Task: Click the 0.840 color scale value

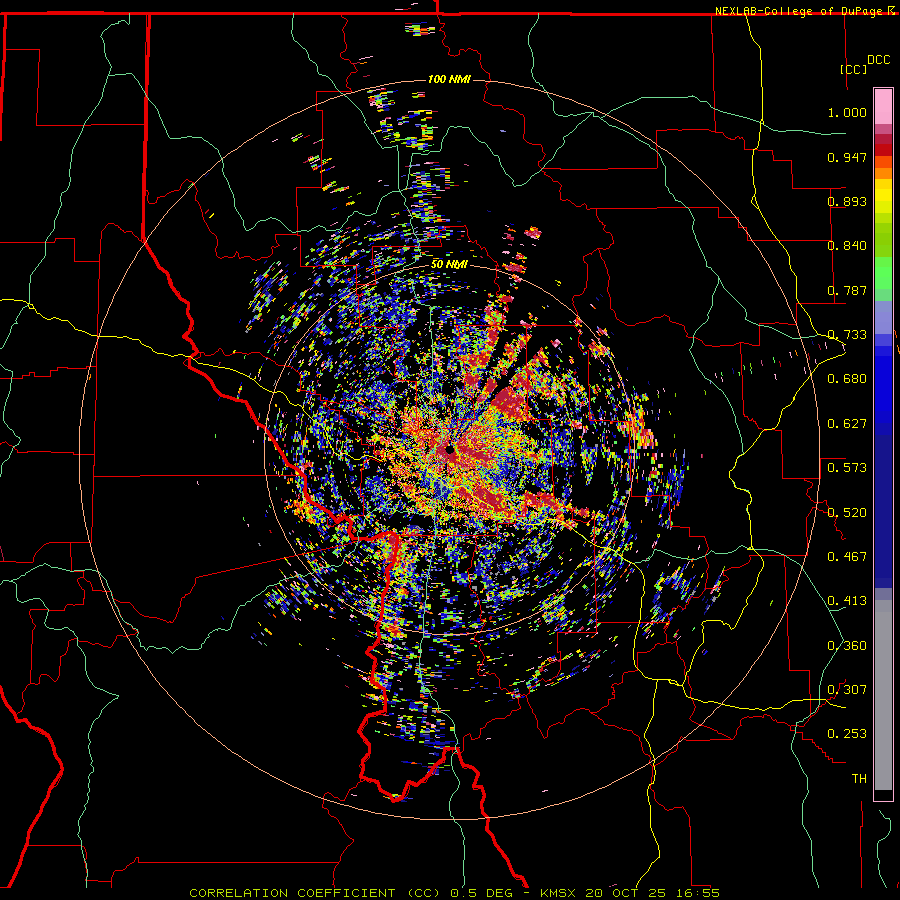Action: tap(847, 246)
